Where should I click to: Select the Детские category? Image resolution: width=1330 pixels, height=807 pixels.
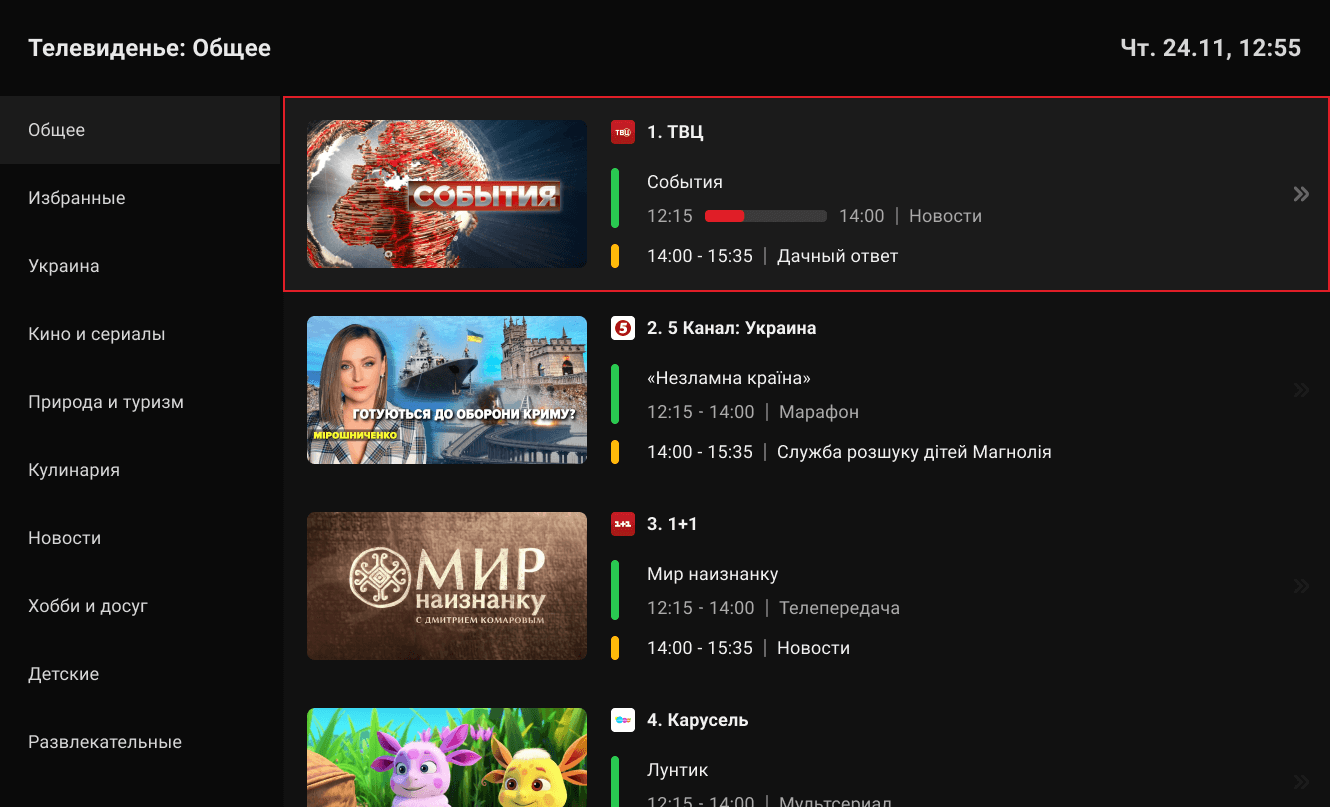[140, 674]
